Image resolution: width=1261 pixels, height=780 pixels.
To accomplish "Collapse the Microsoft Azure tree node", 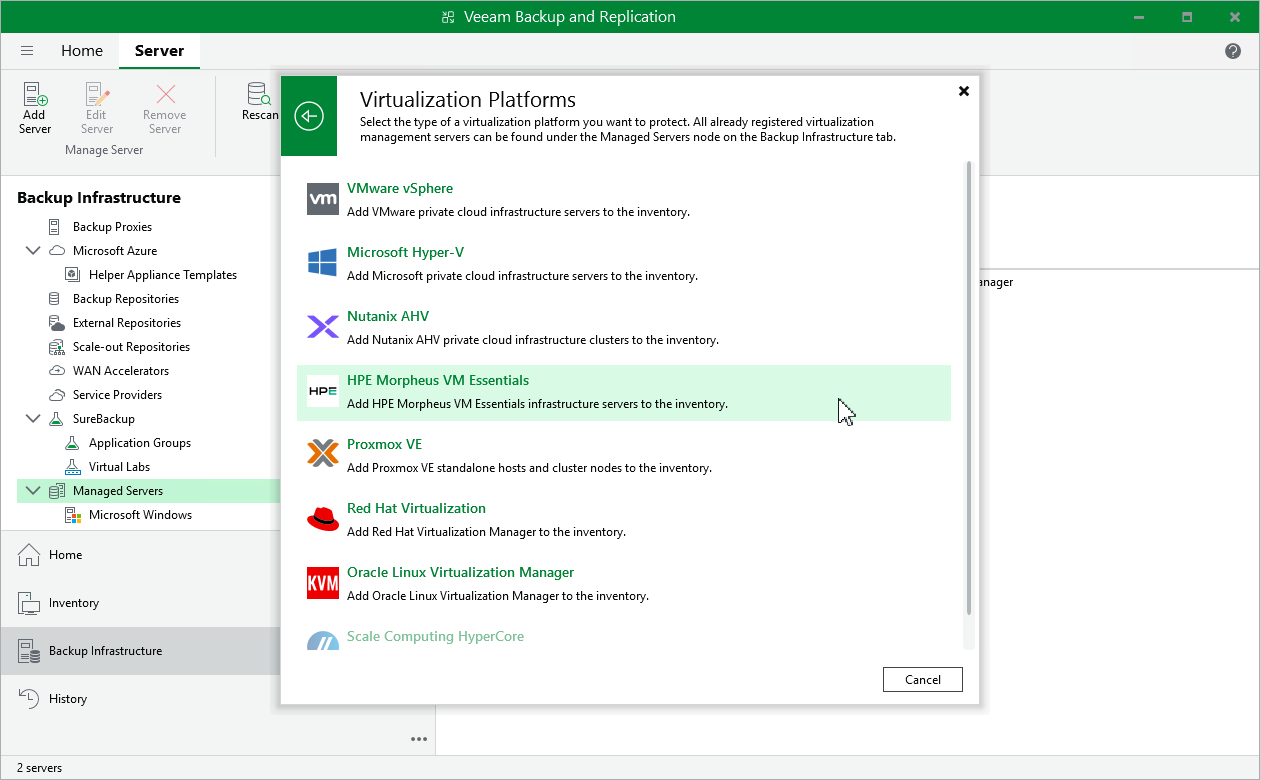I will [33, 251].
